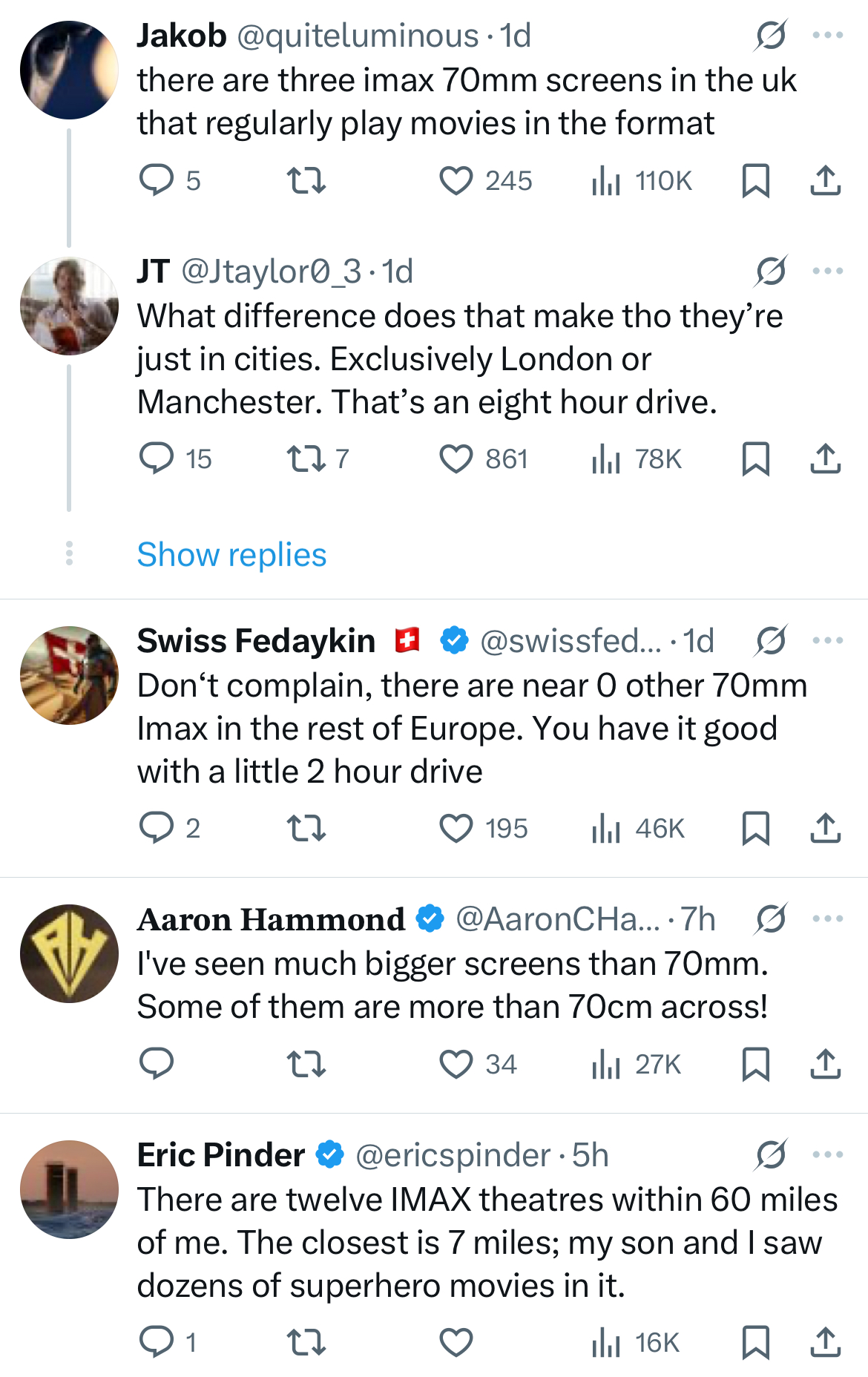This screenshot has width=868, height=1377.
Task: Share Jakob's tweet via upload icon
Action: click(x=825, y=180)
